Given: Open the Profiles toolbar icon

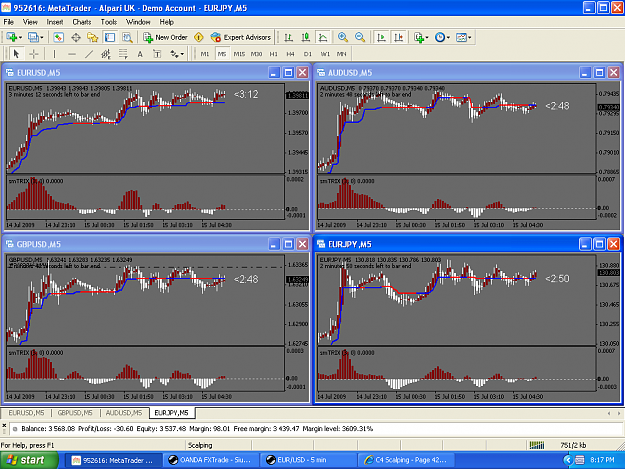Looking at the screenshot, I should click(33, 37).
